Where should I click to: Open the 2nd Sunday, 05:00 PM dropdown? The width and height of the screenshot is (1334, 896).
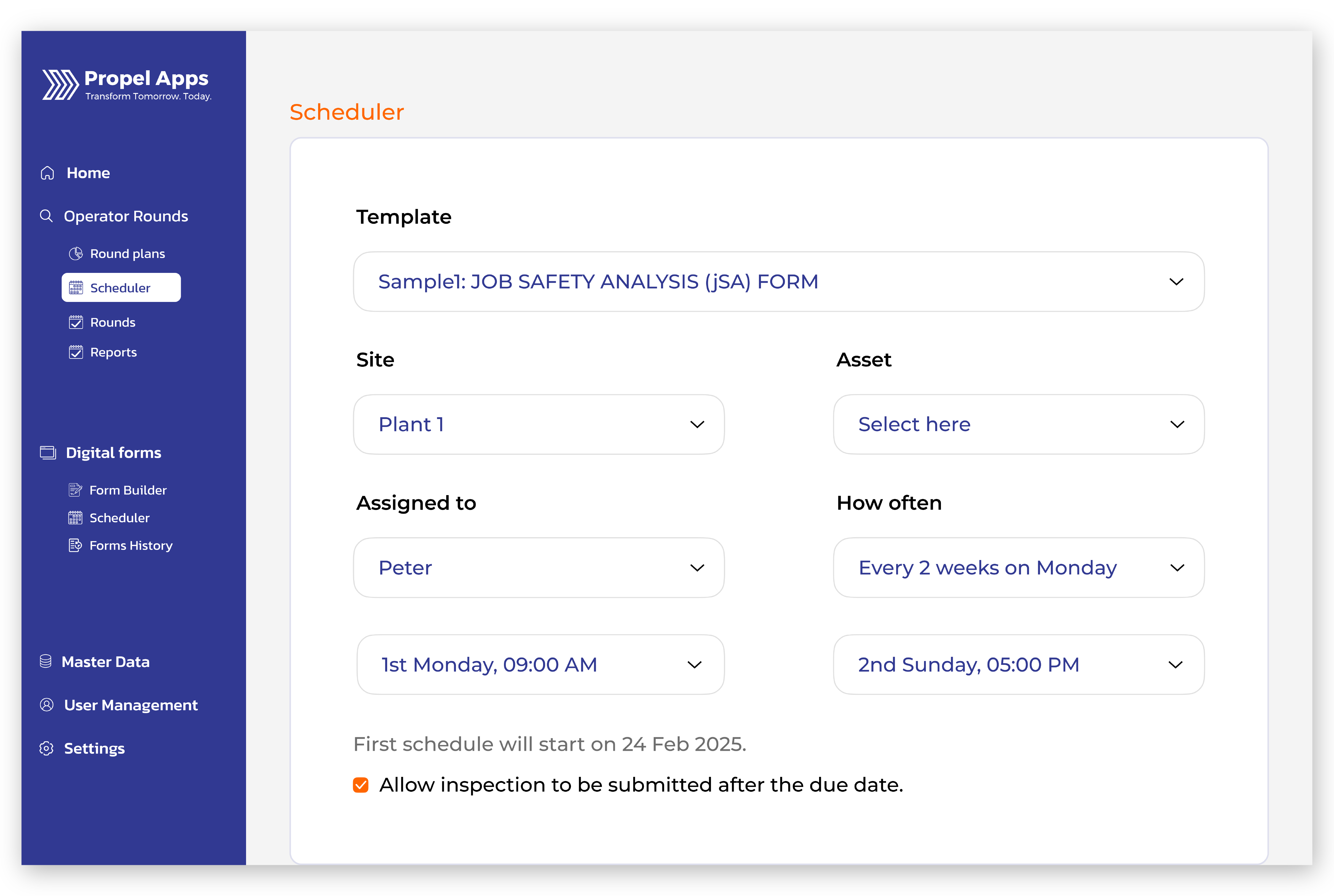[x=1019, y=665]
